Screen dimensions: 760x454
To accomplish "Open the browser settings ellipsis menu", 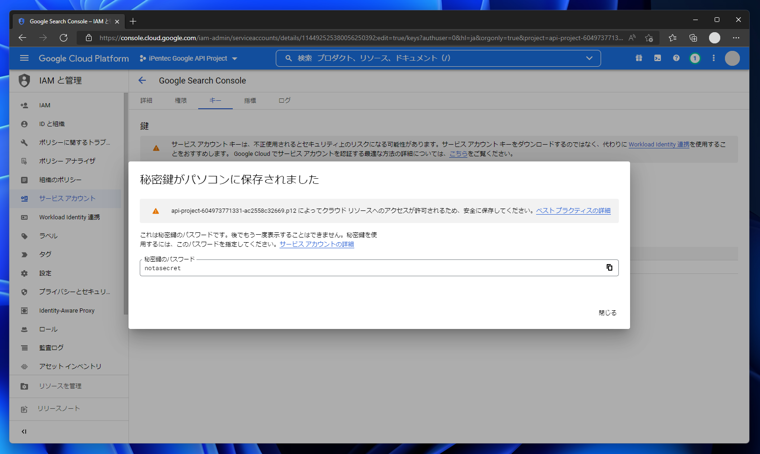I will click(x=736, y=38).
